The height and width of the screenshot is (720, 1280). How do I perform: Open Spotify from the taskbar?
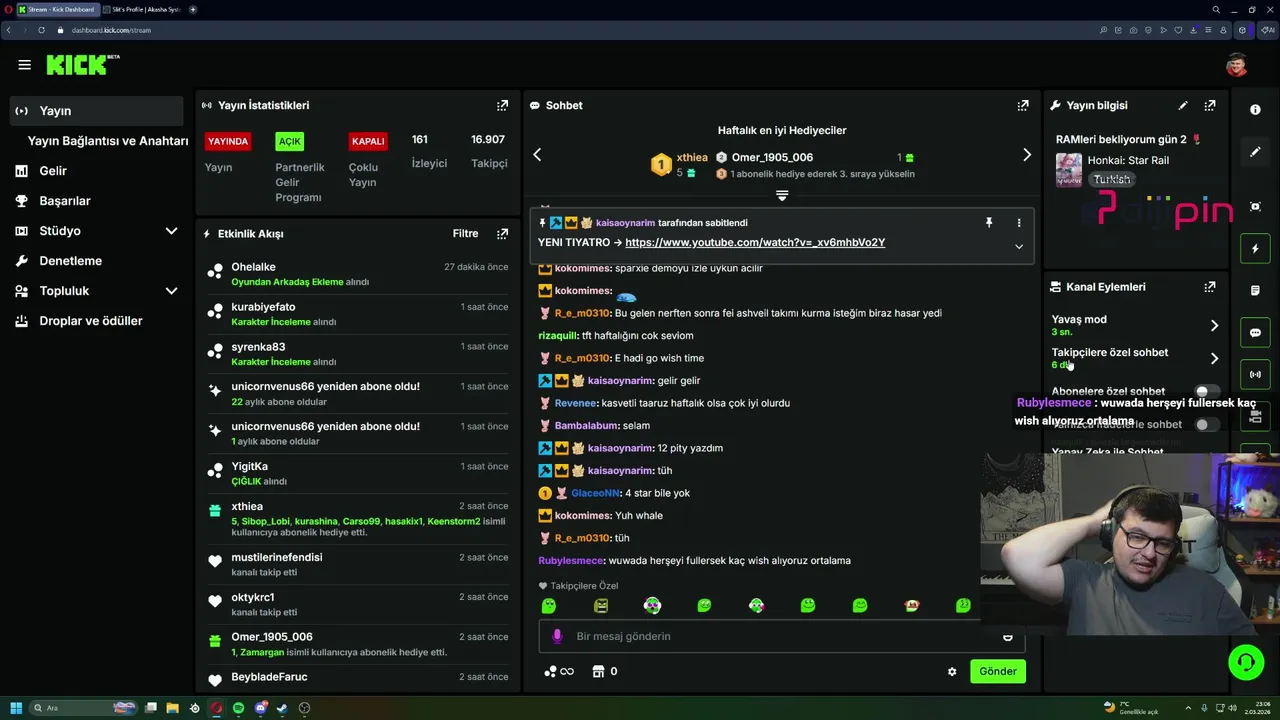[x=238, y=708]
